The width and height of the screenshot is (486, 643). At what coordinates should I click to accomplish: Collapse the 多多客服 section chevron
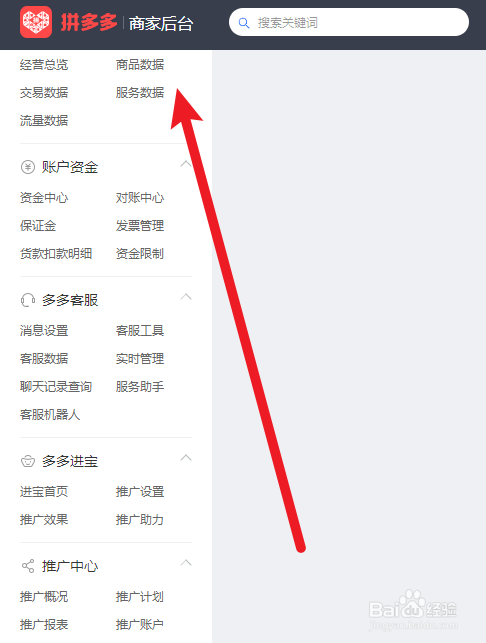coord(186,297)
